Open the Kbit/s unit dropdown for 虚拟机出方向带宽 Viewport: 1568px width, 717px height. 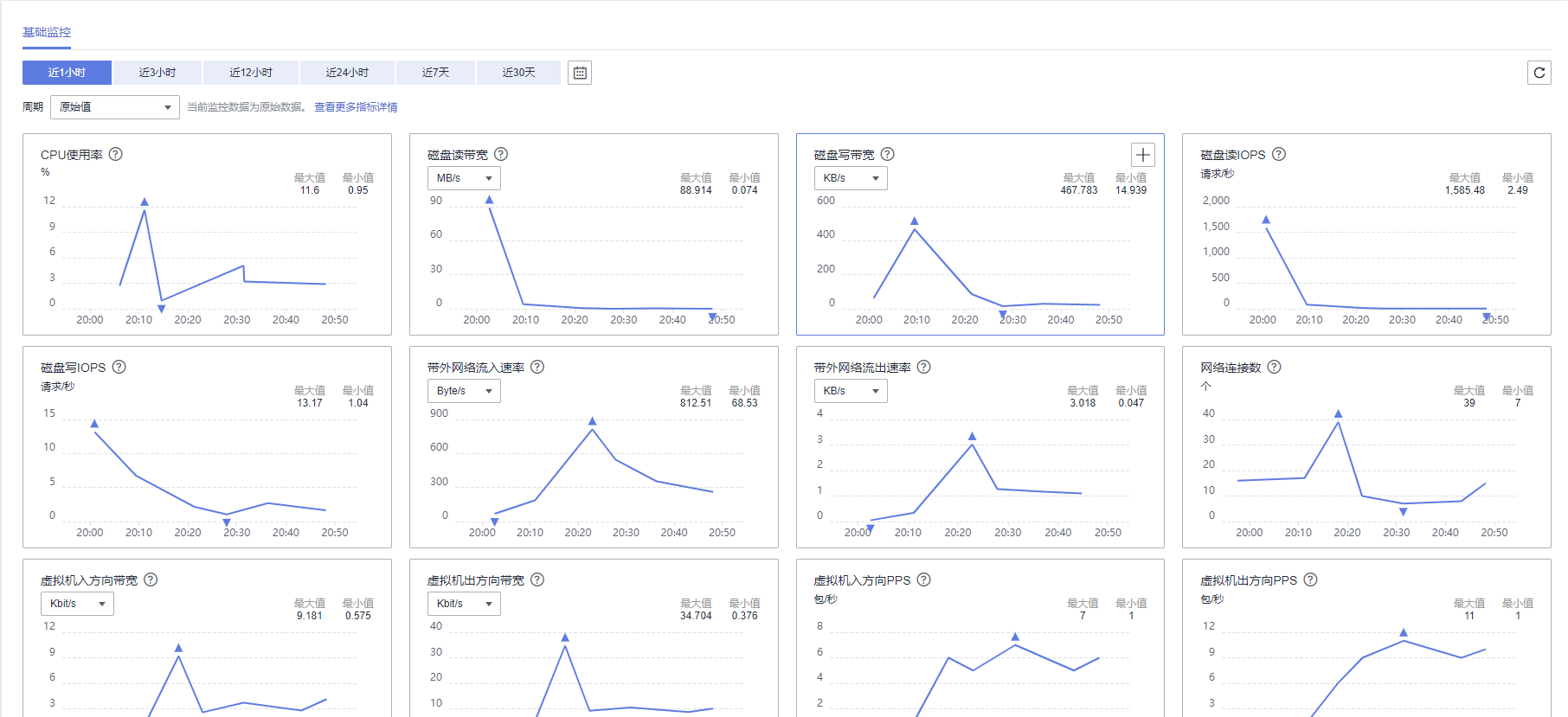click(464, 604)
